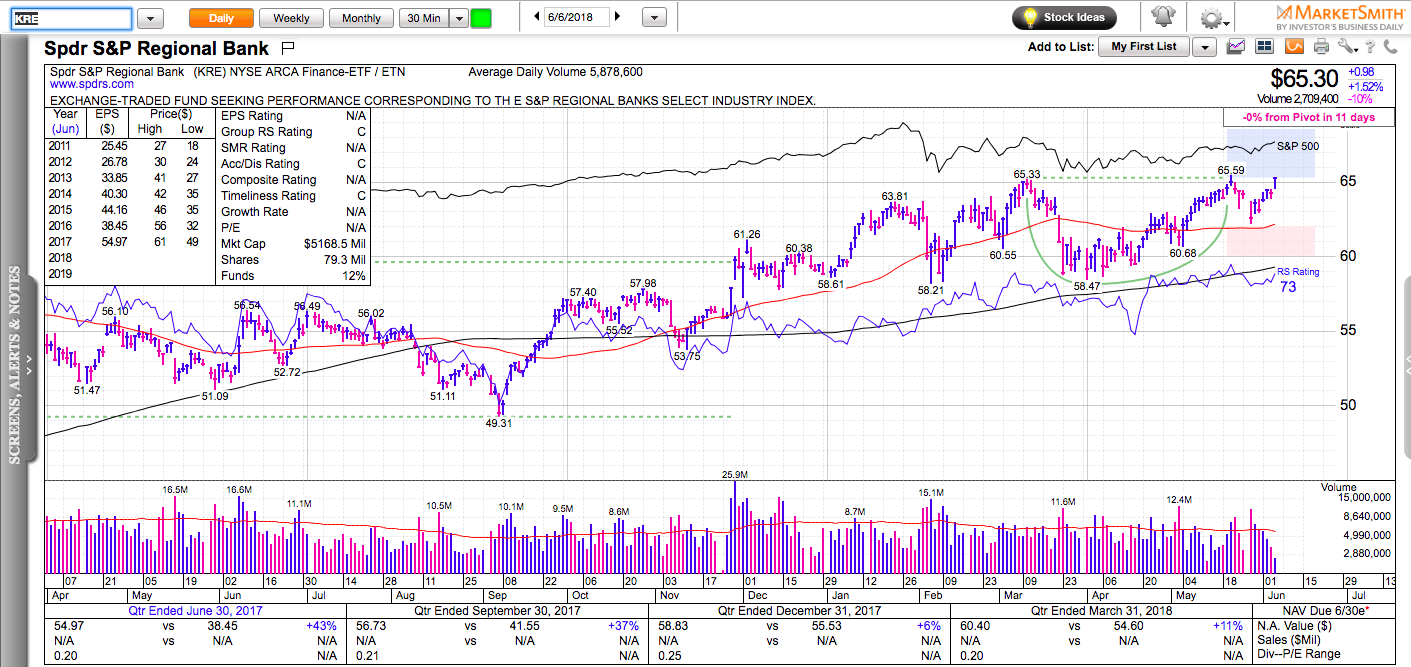Select the 30 Min intraday period

424,18
